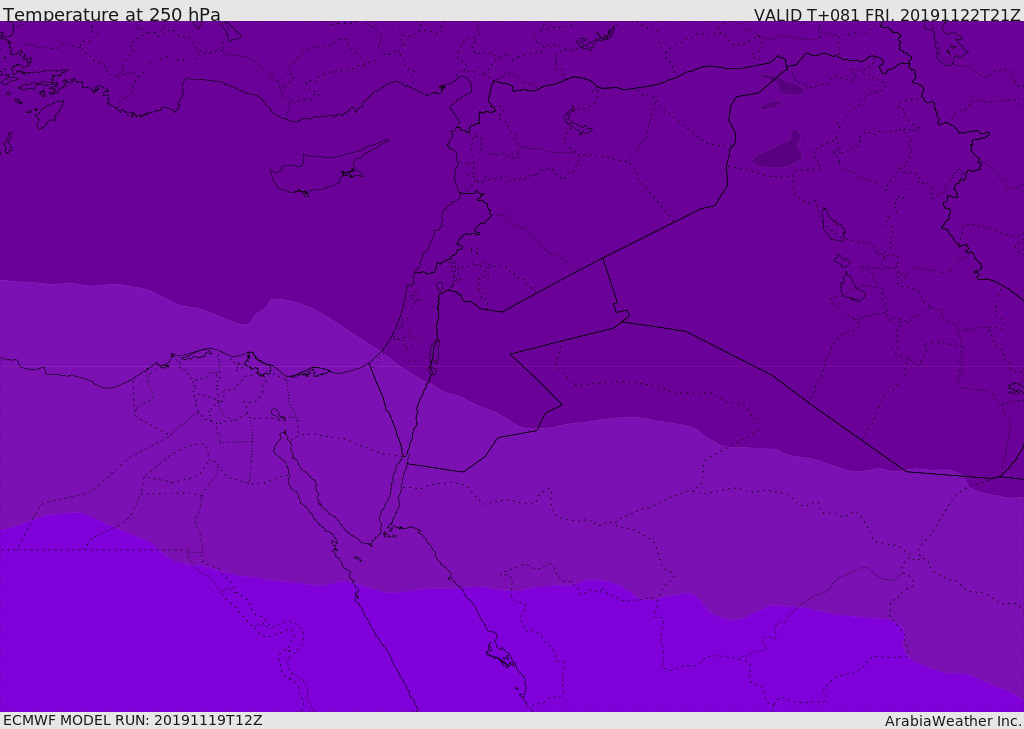The width and height of the screenshot is (1024, 729).
Task: Click the 'ArabiaWeather Inc.' credit text
Action: pos(953,721)
